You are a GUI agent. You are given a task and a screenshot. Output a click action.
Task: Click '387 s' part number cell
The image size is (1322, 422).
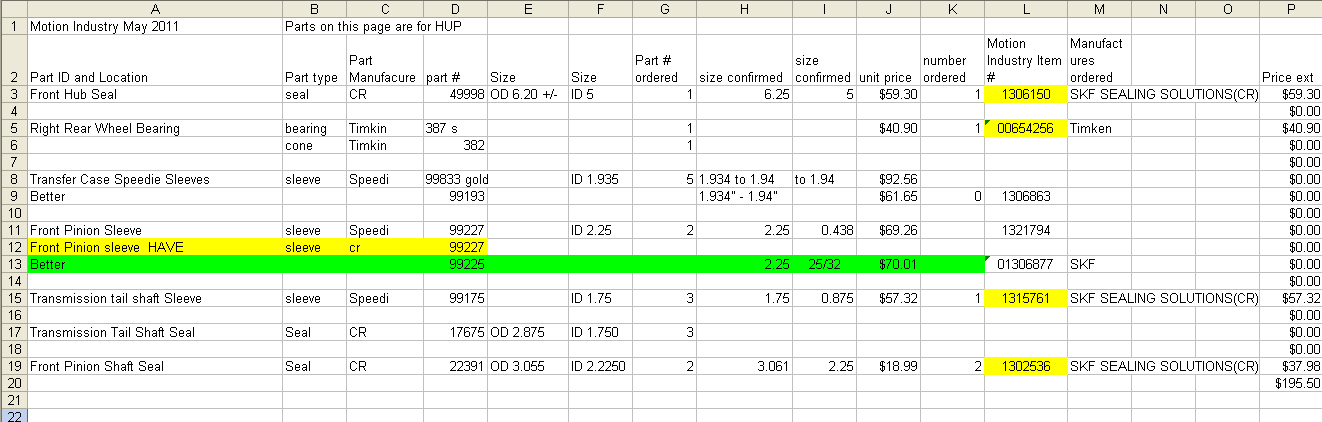[x=455, y=128]
